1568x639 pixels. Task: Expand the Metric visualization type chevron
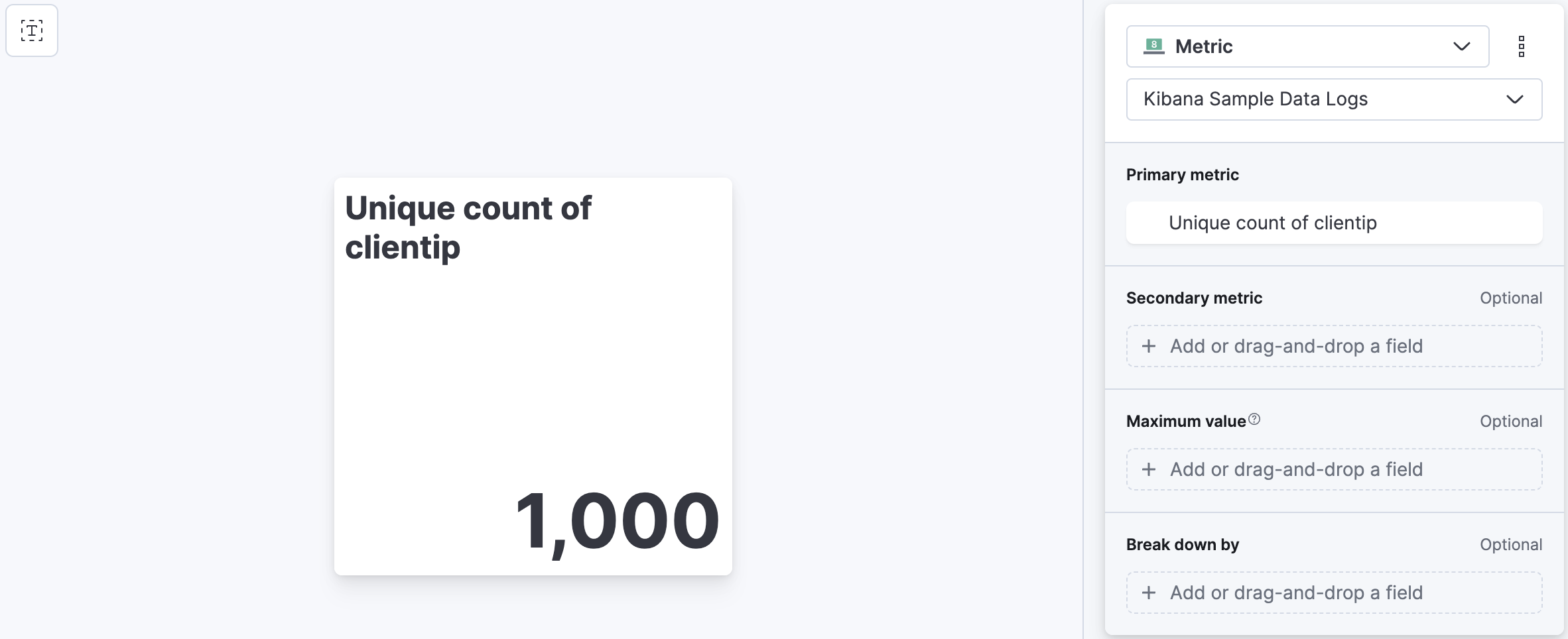tap(1461, 46)
